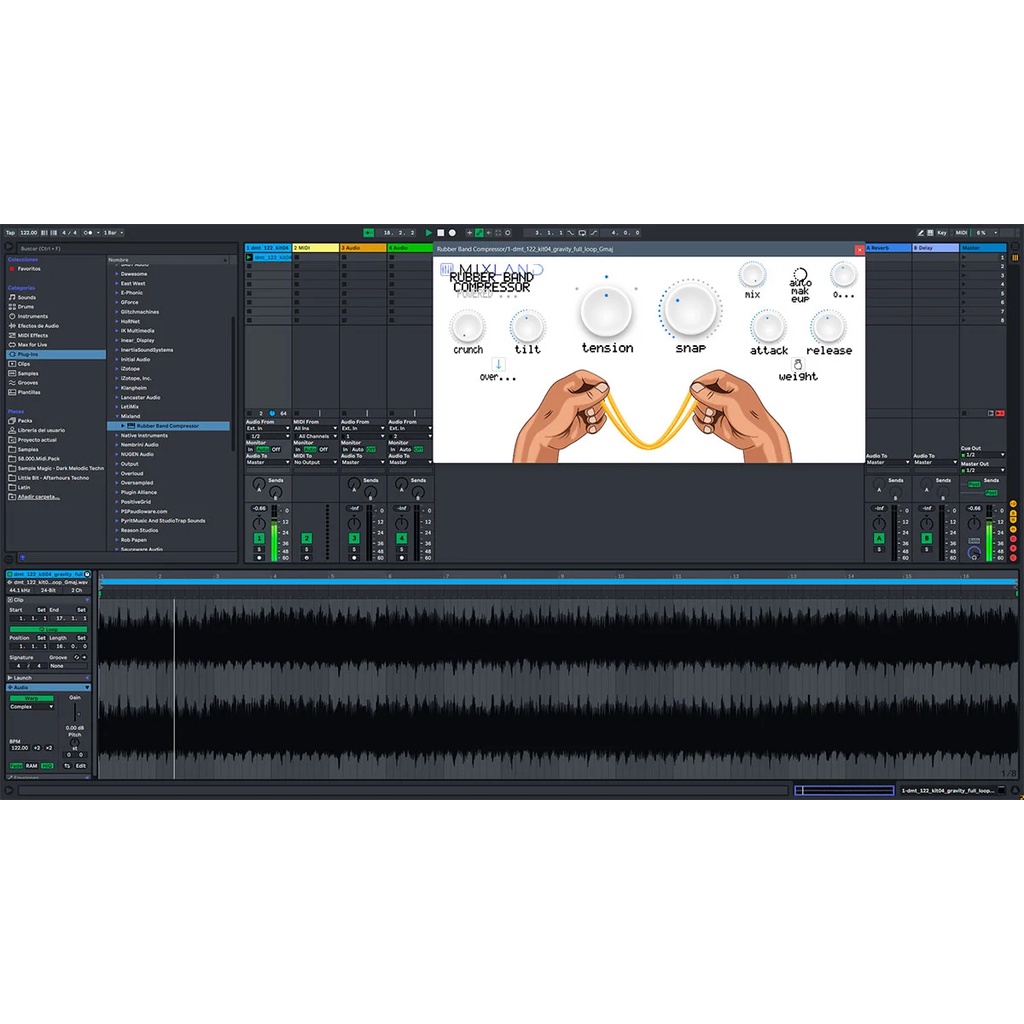
Task: Click the tilt knob in compressor
Action: pyautogui.click(x=528, y=327)
